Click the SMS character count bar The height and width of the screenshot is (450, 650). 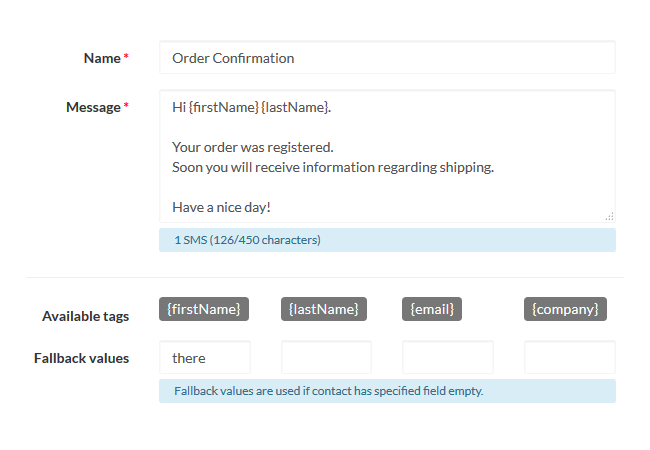pos(386,240)
